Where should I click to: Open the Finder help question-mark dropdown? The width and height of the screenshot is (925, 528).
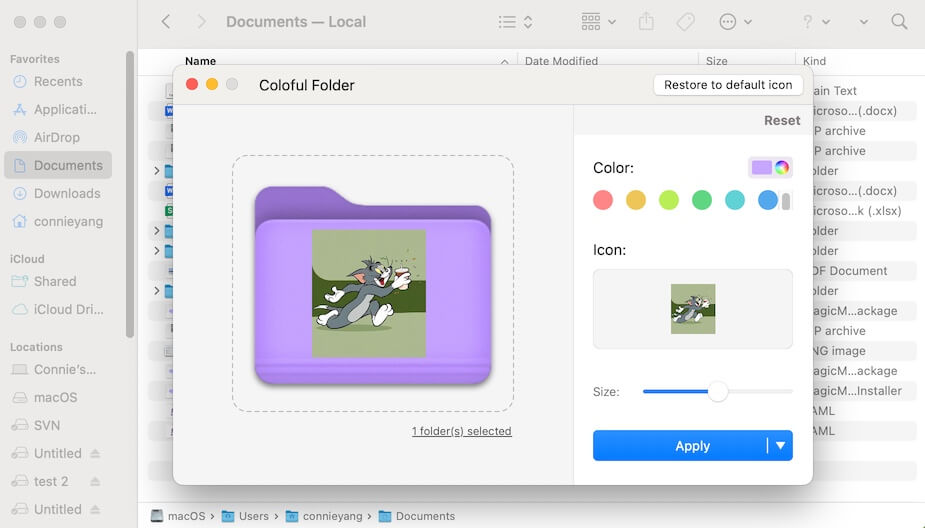tap(816, 22)
